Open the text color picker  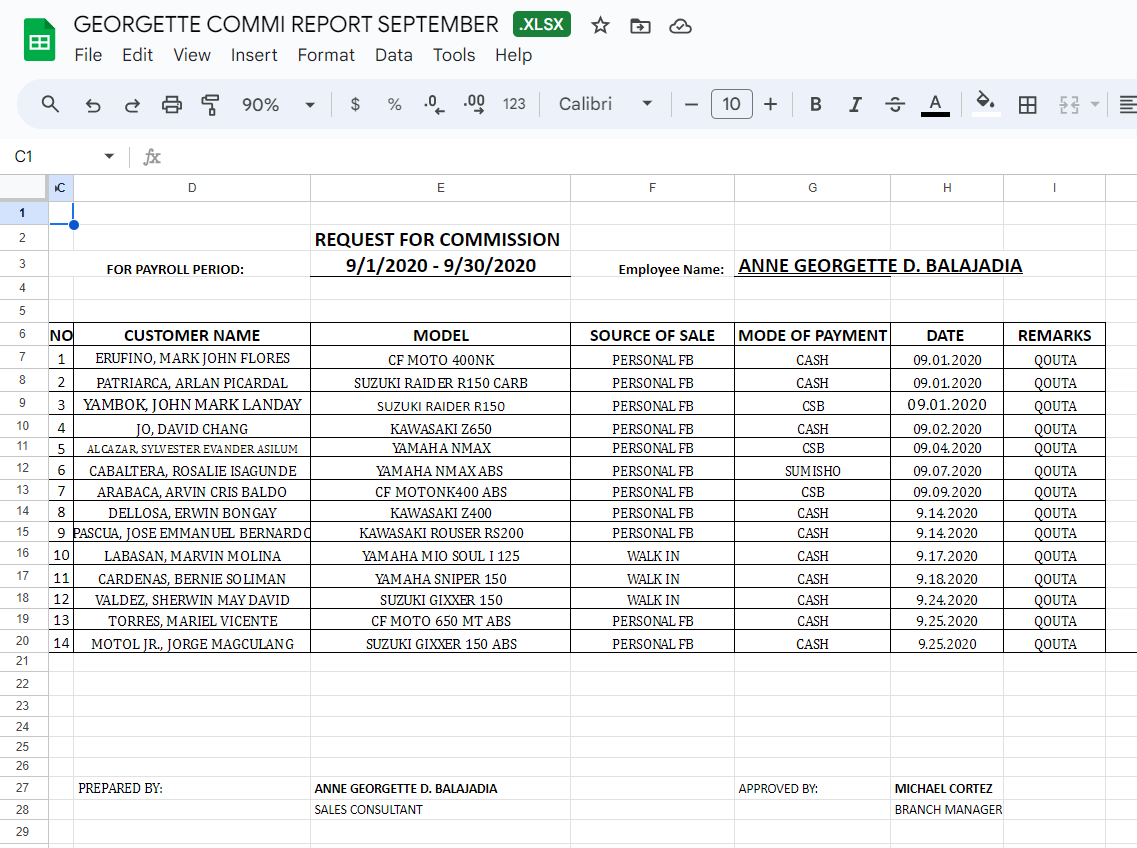tap(935, 104)
